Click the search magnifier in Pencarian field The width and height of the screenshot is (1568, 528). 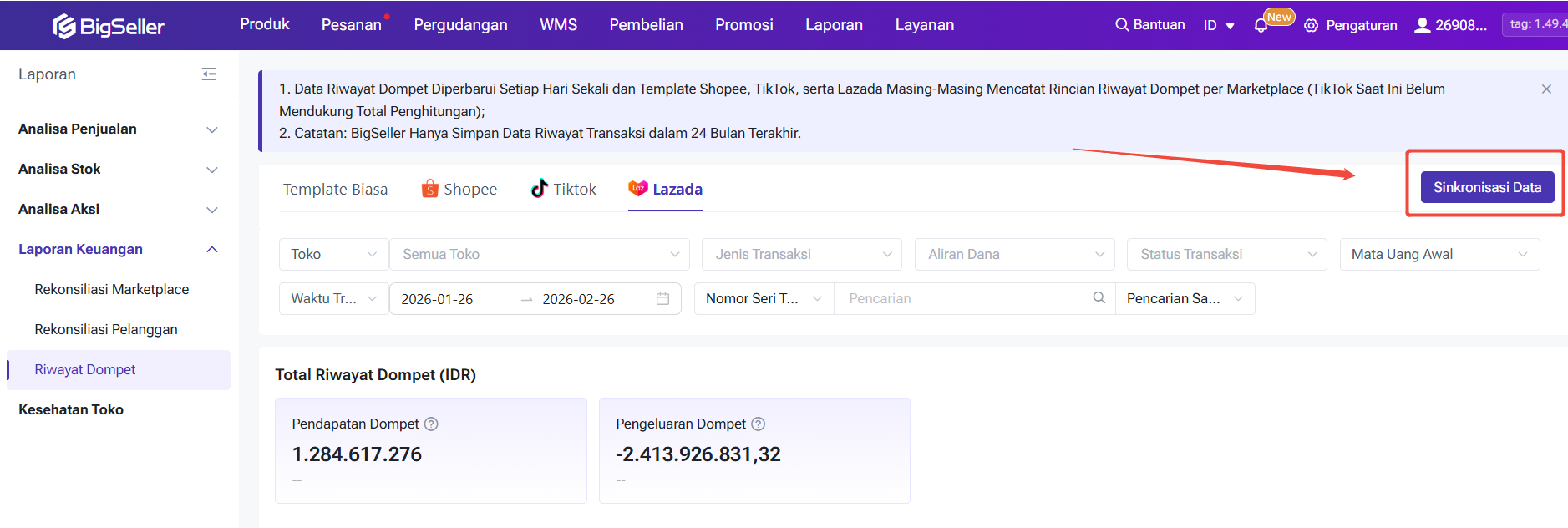click(1099, 298)
